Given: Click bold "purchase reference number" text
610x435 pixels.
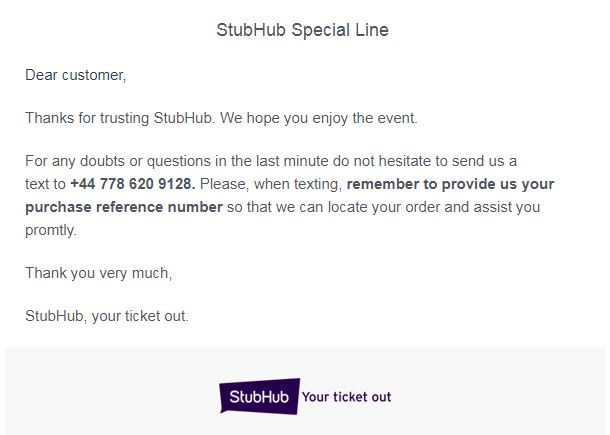Looking at the screenshot, I should tap(123, 207).
